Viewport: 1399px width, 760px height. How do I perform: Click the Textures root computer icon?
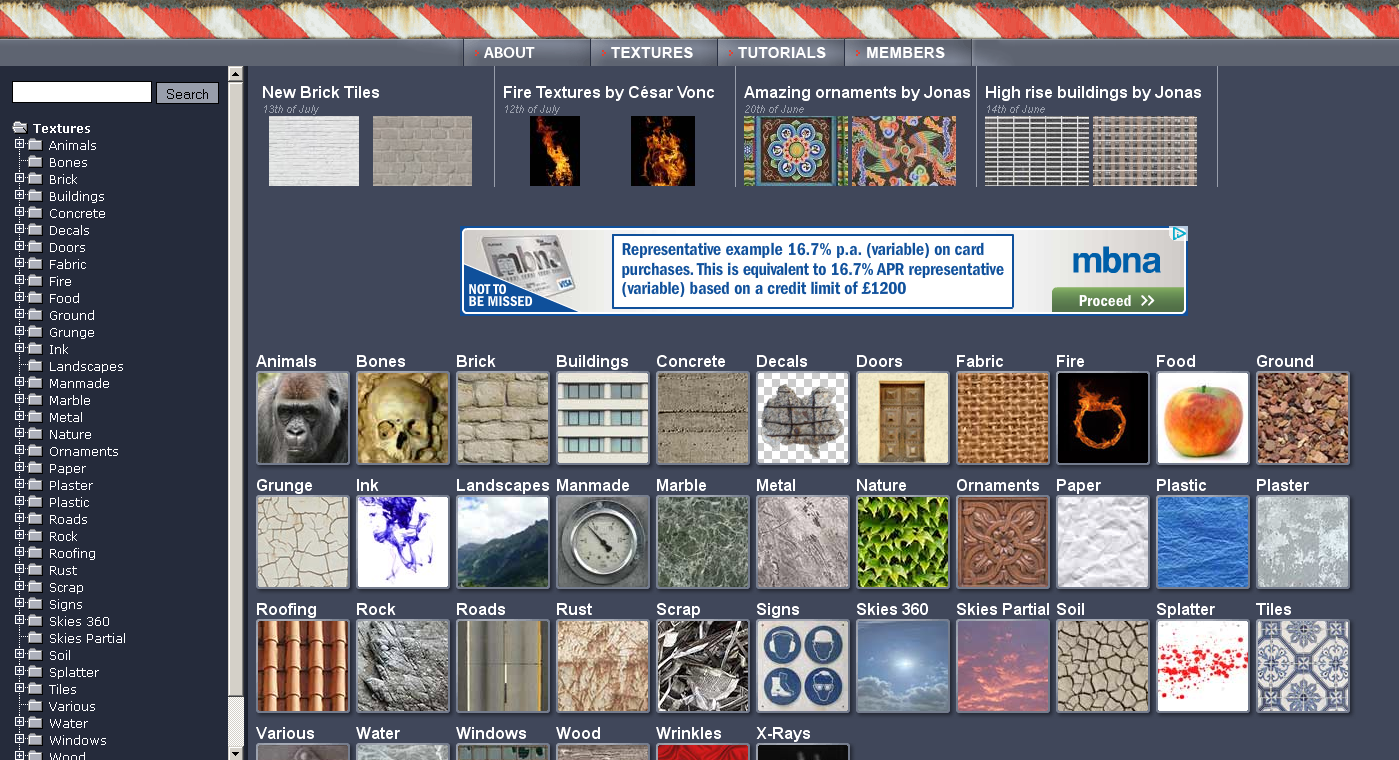(18, 128)
